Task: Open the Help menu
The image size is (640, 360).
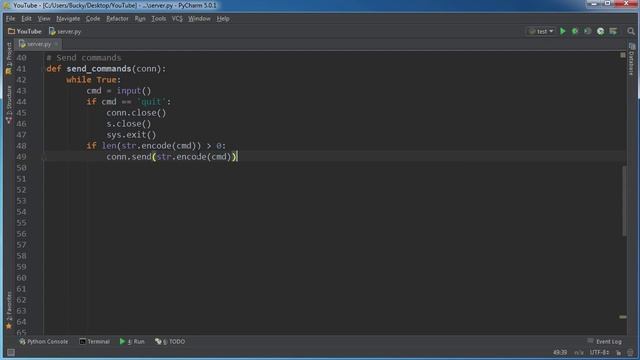Action: point(223,18)
